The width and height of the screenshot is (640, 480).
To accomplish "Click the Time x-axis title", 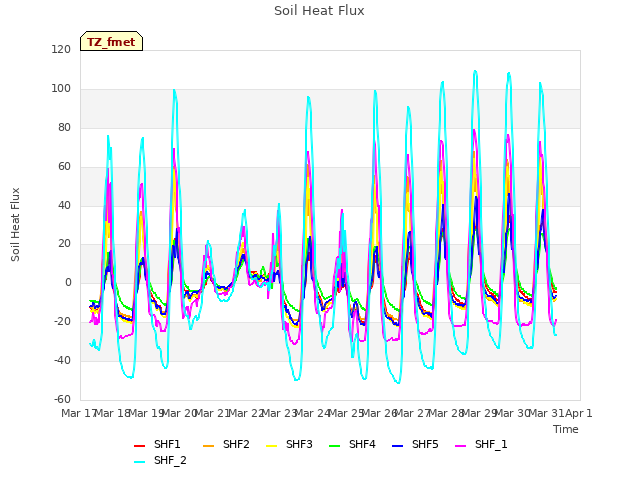I will [566, 429].
